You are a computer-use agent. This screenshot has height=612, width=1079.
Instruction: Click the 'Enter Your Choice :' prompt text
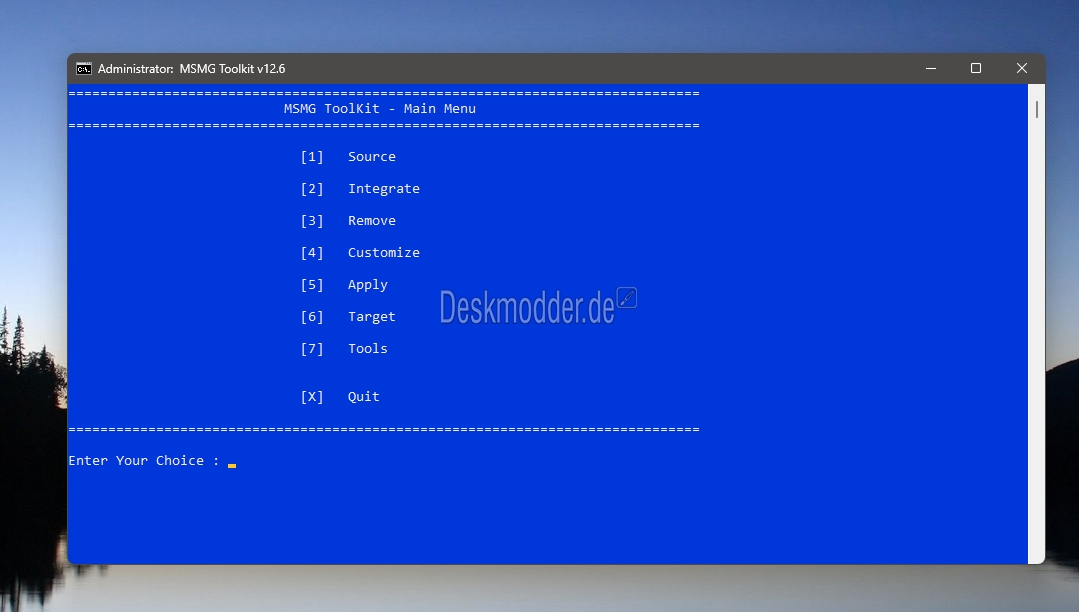[144, 461]
